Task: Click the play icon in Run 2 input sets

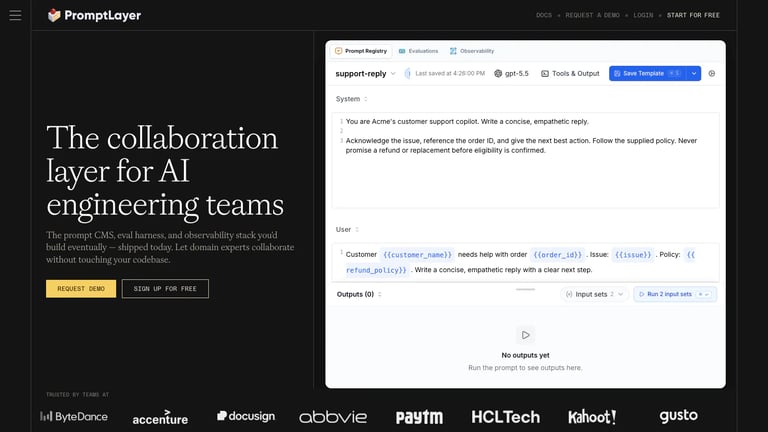Action: [642, 294]
